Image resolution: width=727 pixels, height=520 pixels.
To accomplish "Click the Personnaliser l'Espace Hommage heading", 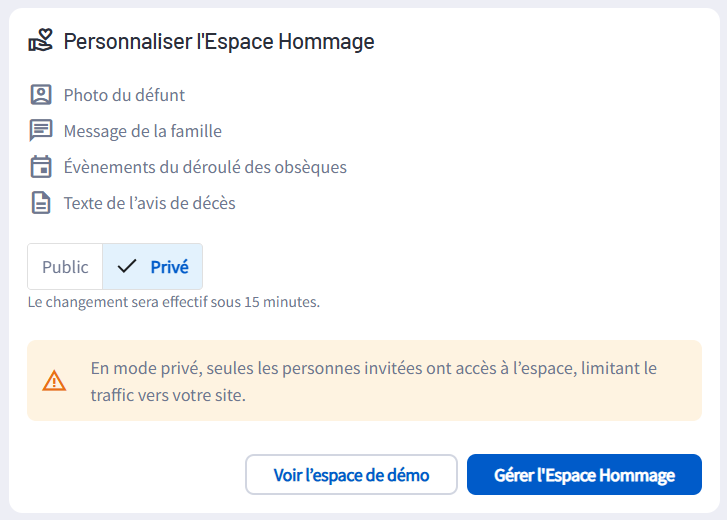I will (x=219, y=41).
